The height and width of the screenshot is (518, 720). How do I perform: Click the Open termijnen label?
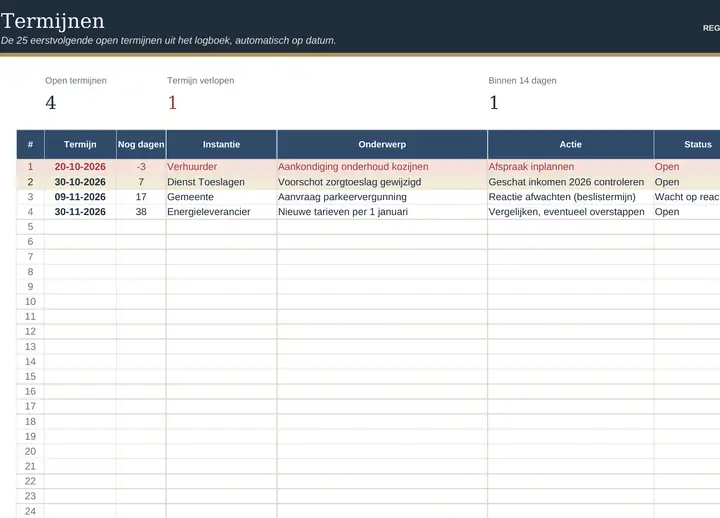click(76, 80)
